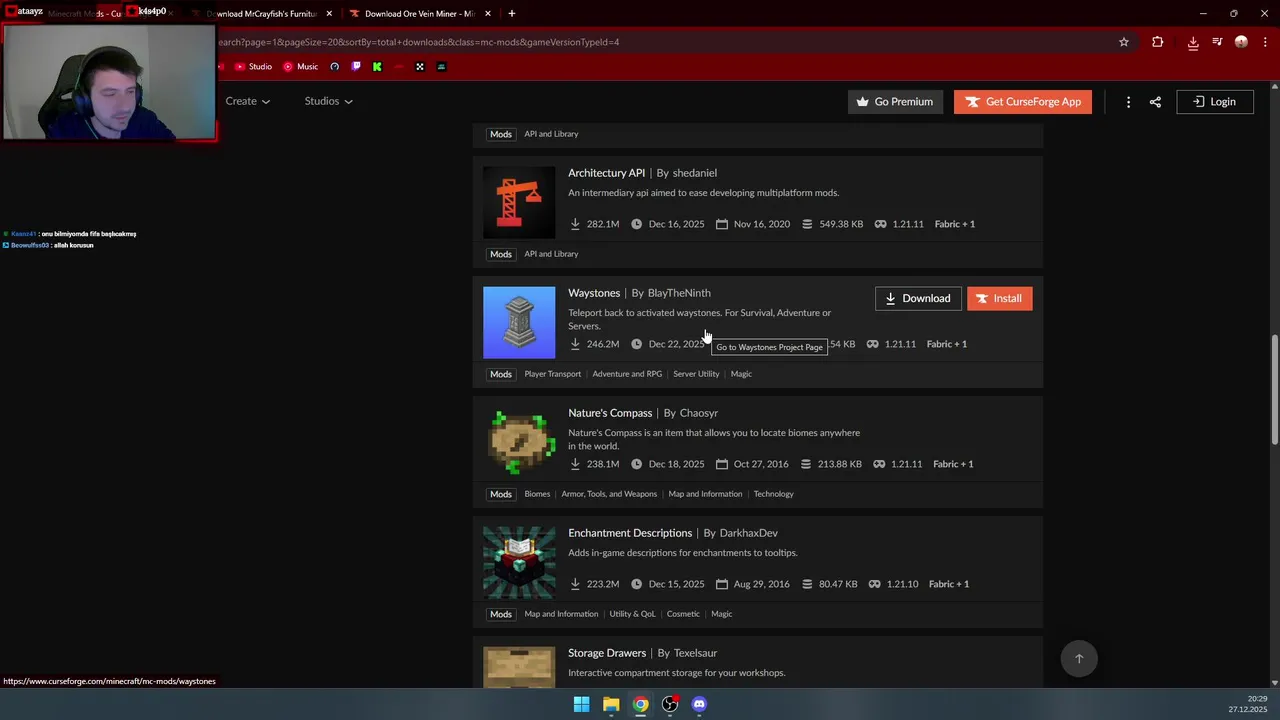1280x720 pixels.
Task: Open Google Chrome from the taskbar
Action: coord(640,704)
